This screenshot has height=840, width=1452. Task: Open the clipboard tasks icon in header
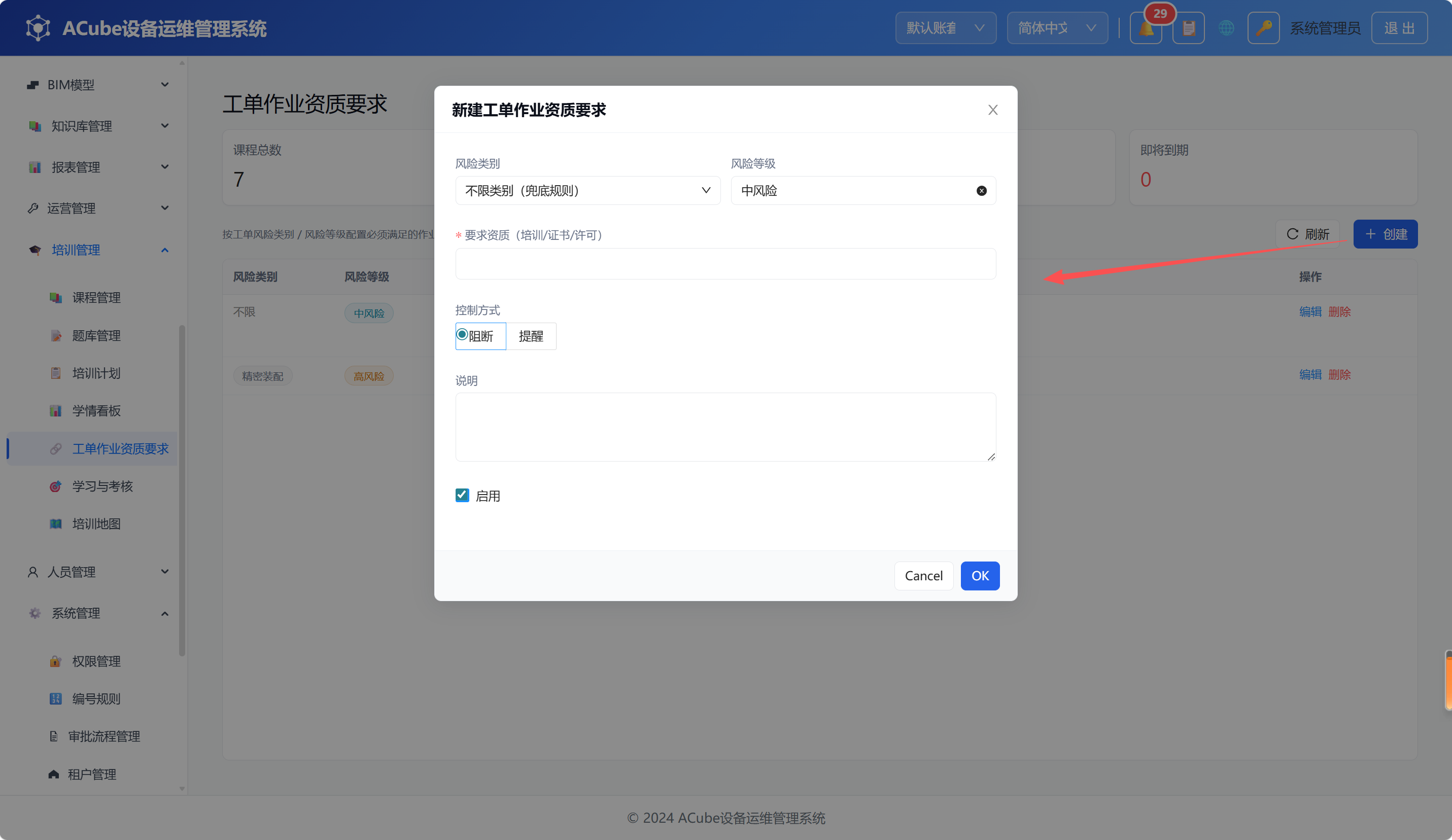click(1188, 28)
